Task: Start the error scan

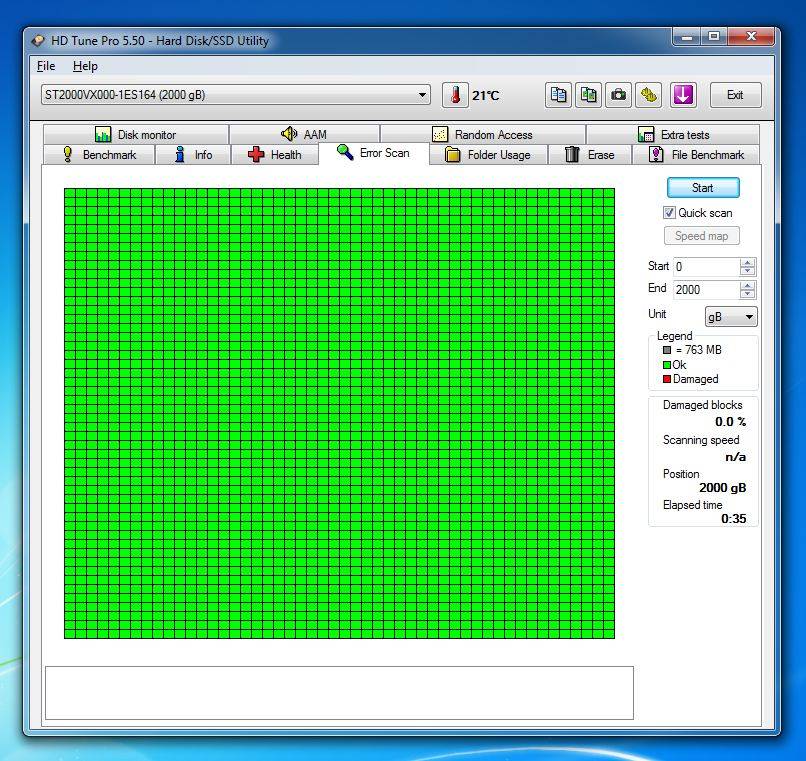Action: pyautogui.click(x=703, y=188)
